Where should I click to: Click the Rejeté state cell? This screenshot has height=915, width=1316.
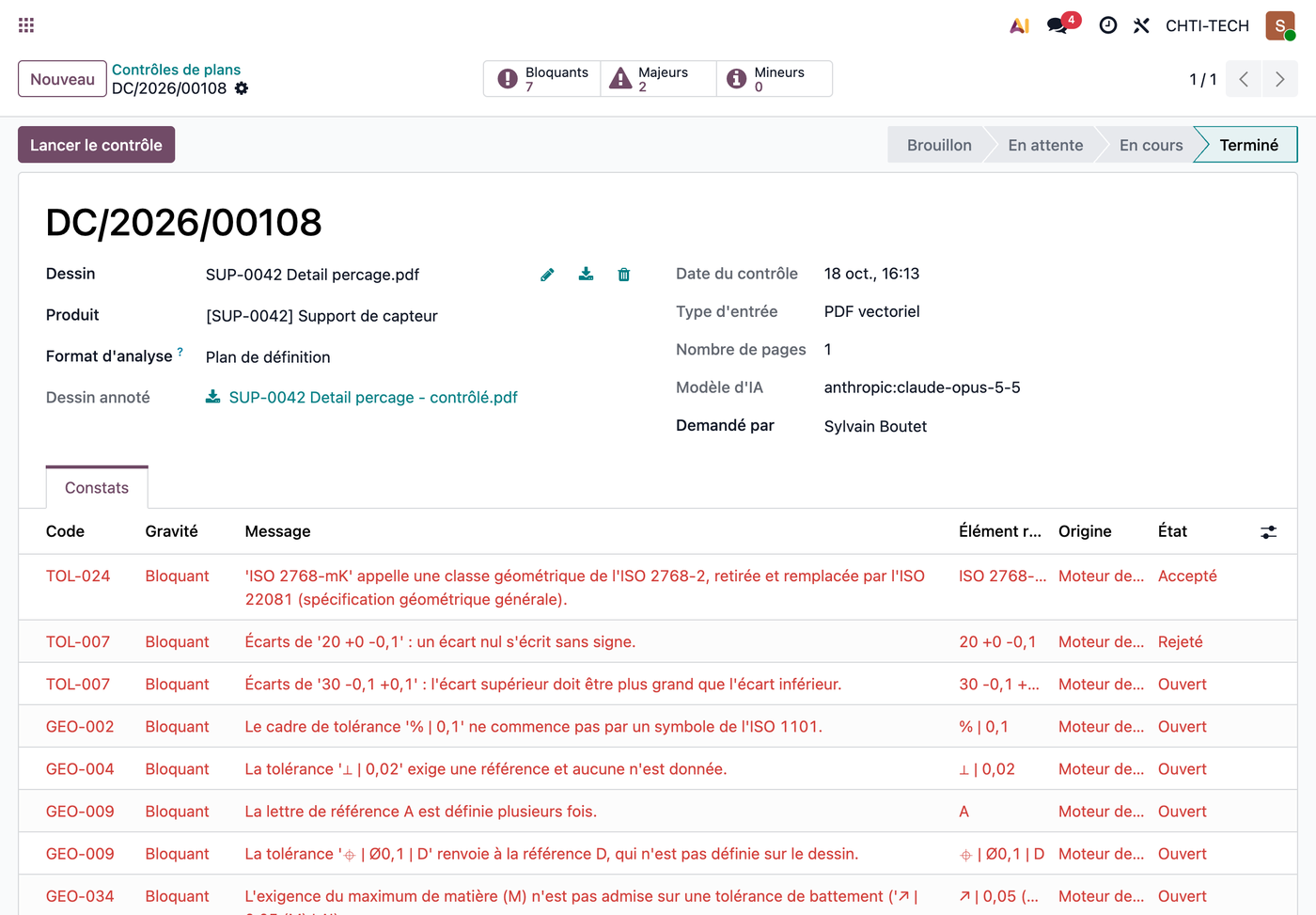(x=1181, y=642)
